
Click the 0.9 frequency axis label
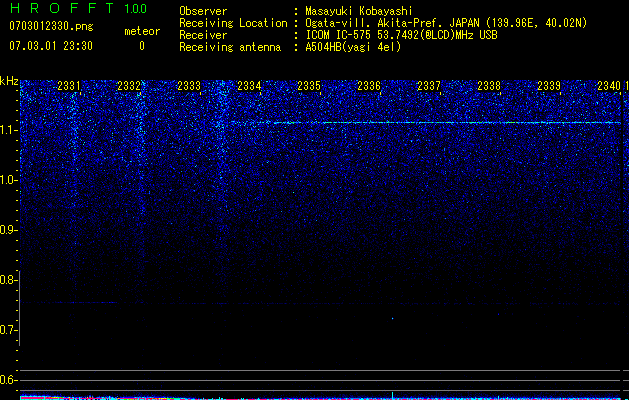tap(8, 230)
